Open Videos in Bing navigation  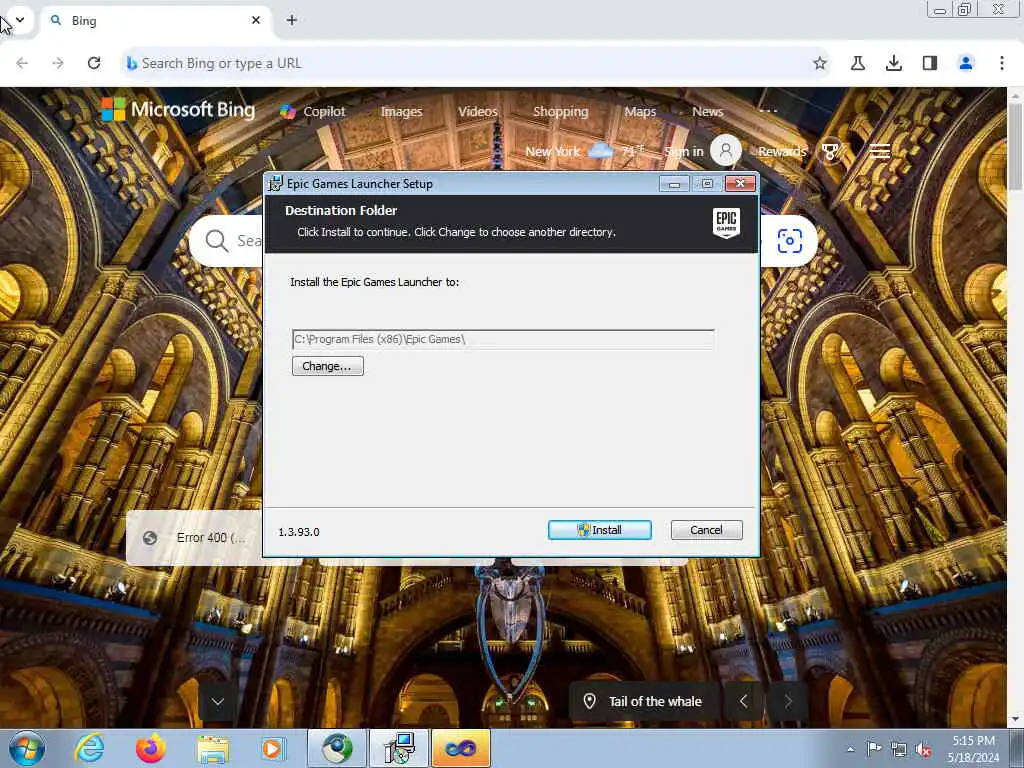click(477, 111)
